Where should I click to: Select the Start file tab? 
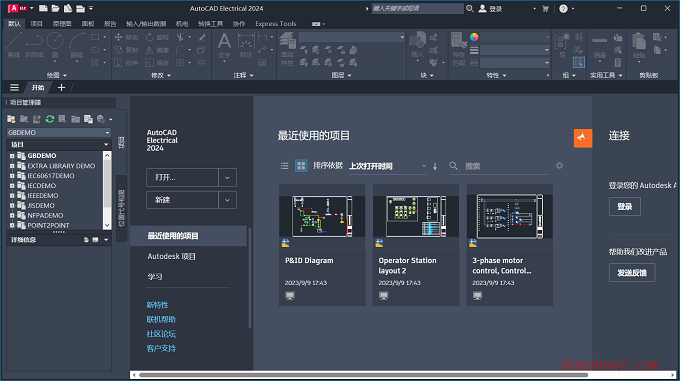[38, 88]
